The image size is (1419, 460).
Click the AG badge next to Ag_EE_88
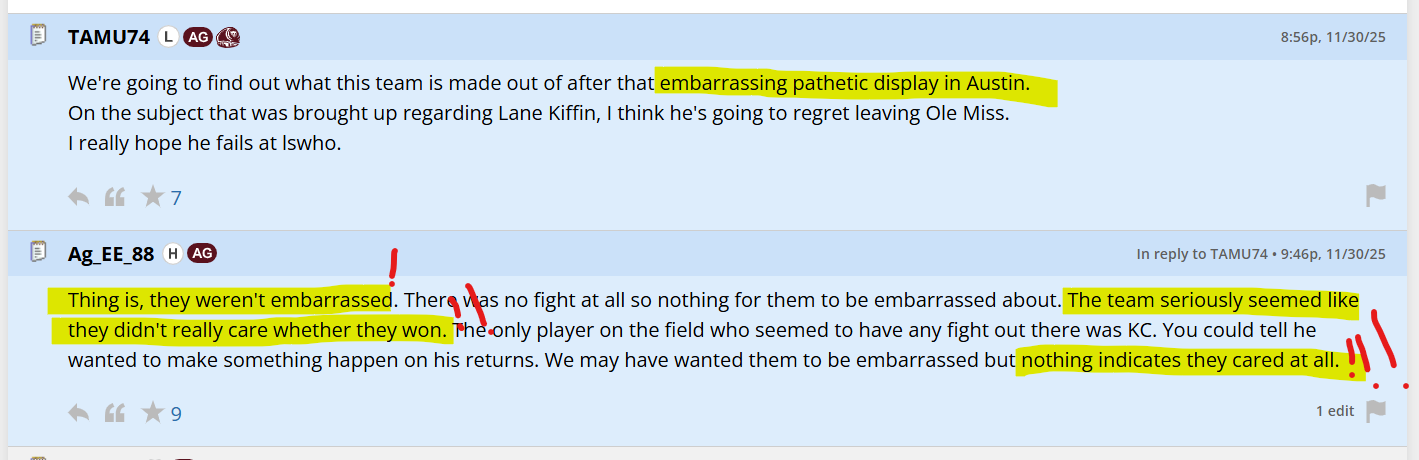click(x=202, y=253)
